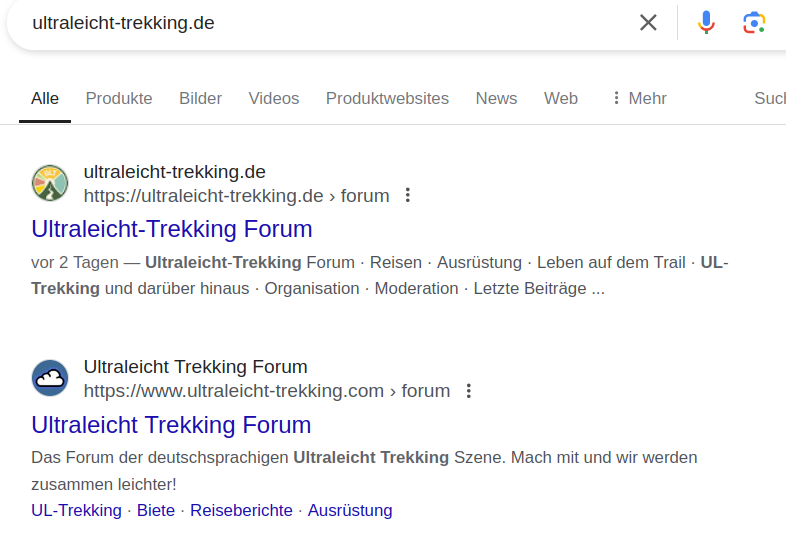
Task: Click the Biete sitelink
Action: click(x=156, y=510)
